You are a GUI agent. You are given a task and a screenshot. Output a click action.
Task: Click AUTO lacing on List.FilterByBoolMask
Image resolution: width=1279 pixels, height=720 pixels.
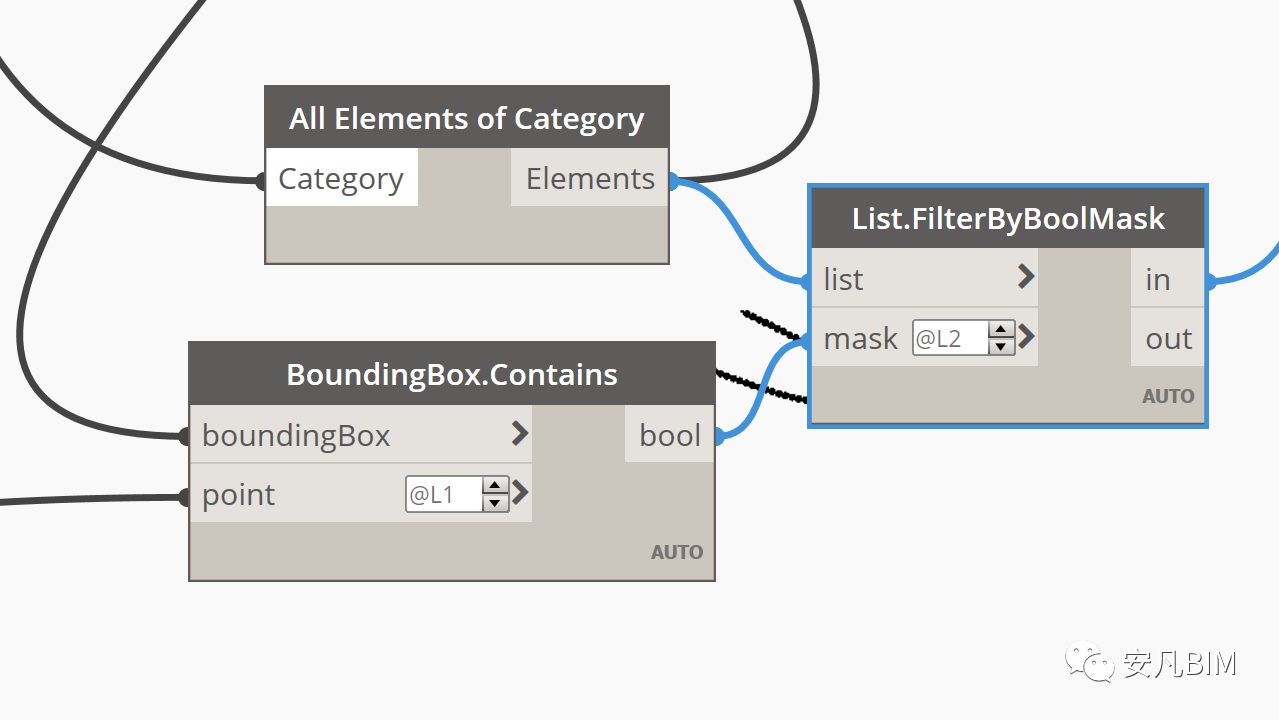point(1168,396)
